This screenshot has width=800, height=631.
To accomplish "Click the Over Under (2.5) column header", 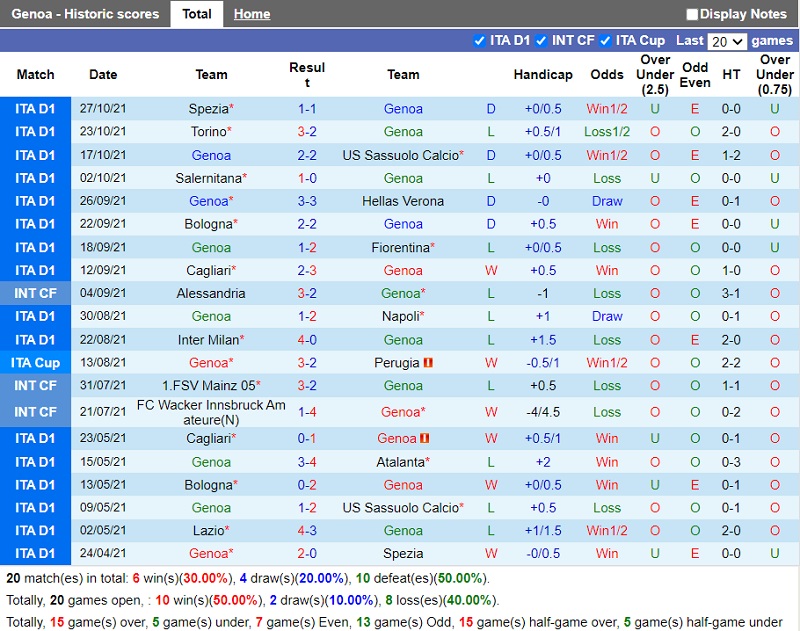I will 655,74.
